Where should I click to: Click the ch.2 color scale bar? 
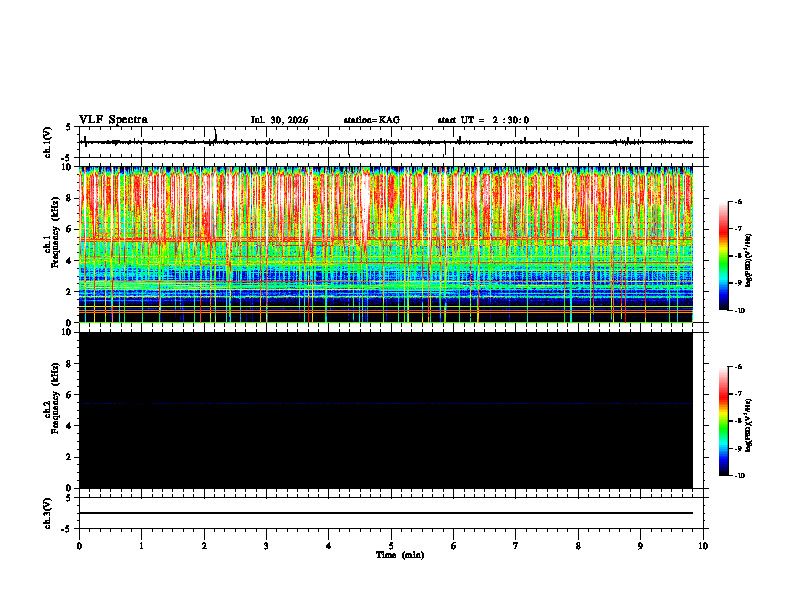(x=723, y=421)
